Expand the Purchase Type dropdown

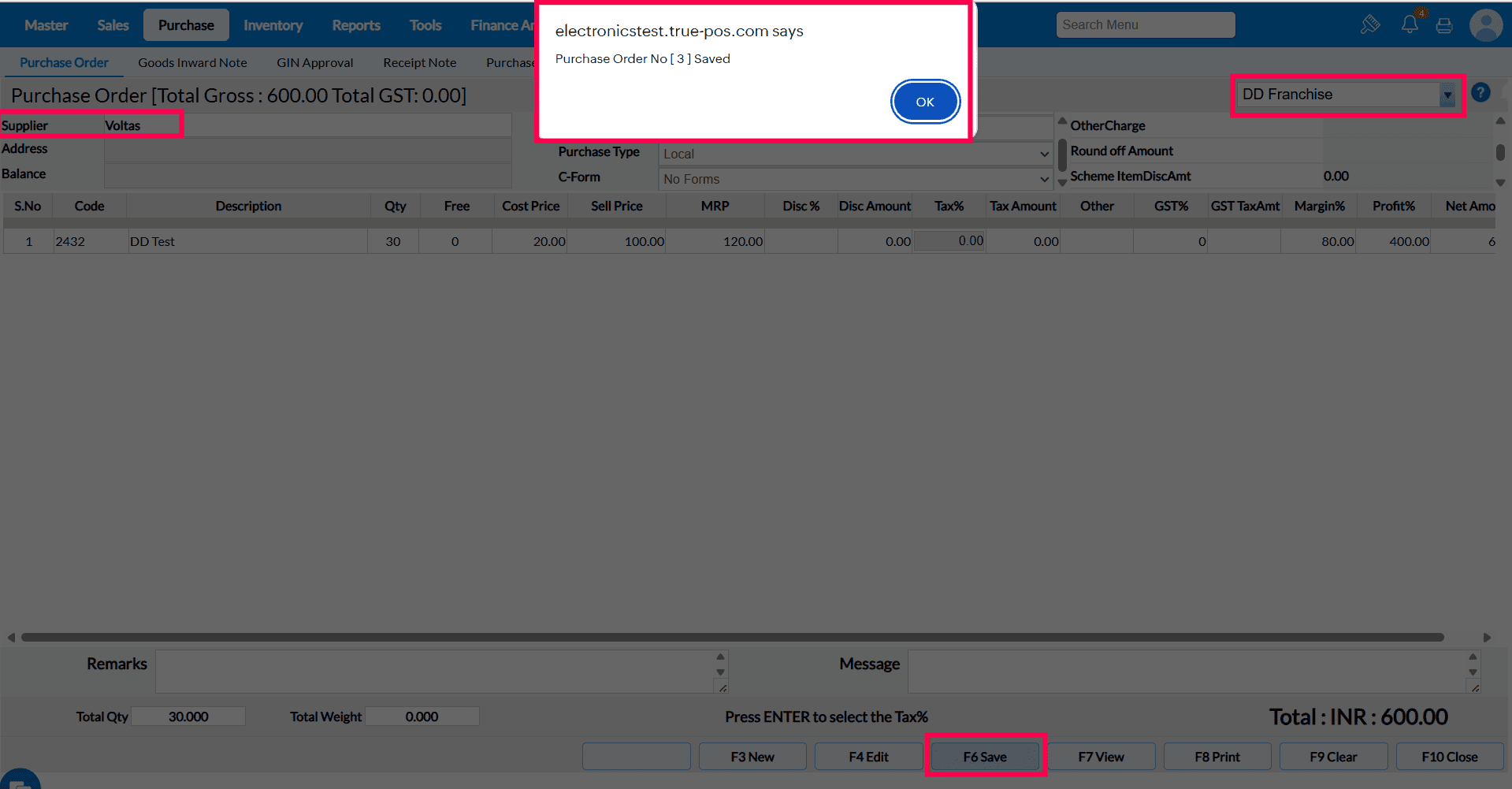(x=856, y=154)
